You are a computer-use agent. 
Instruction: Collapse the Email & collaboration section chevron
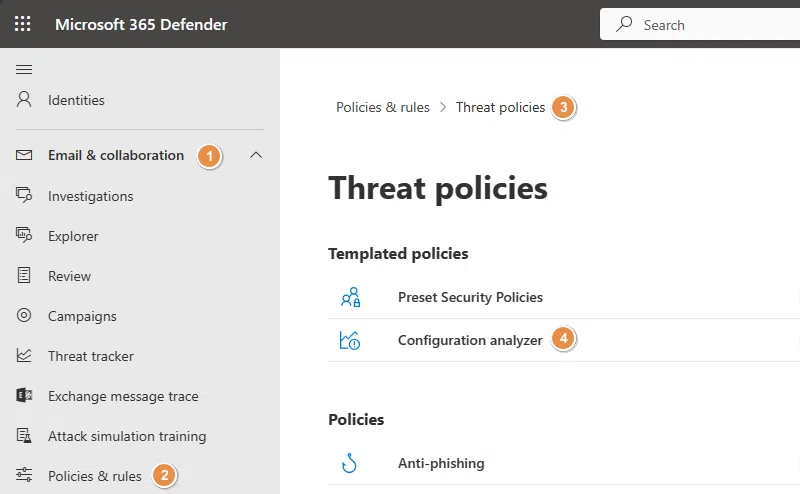pos(256,155)
